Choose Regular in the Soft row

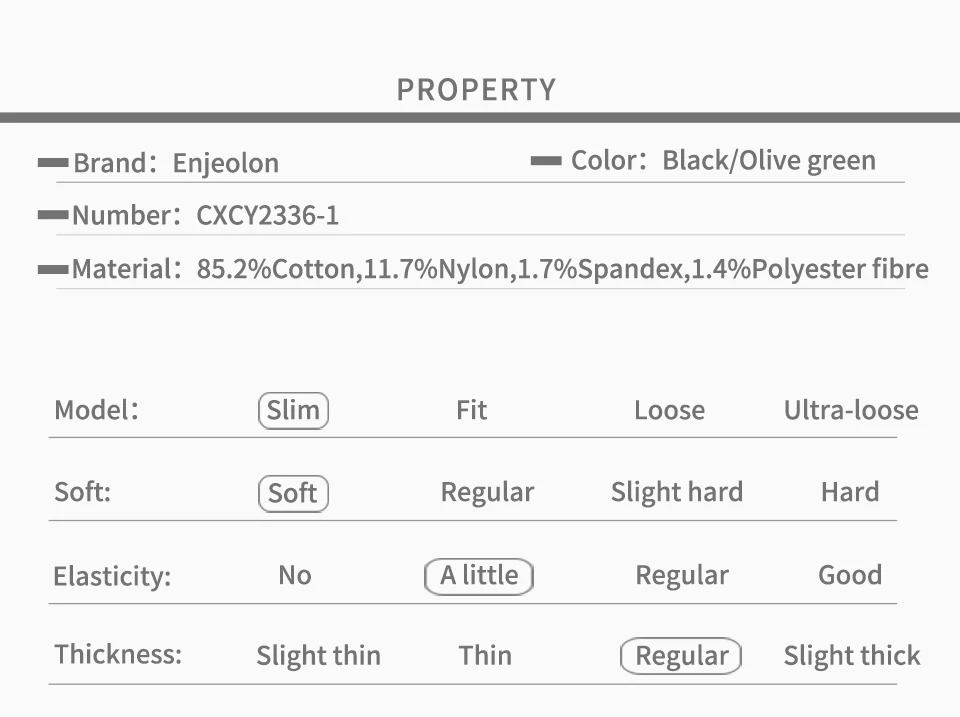pyautogui.click(x=487, y=493)
